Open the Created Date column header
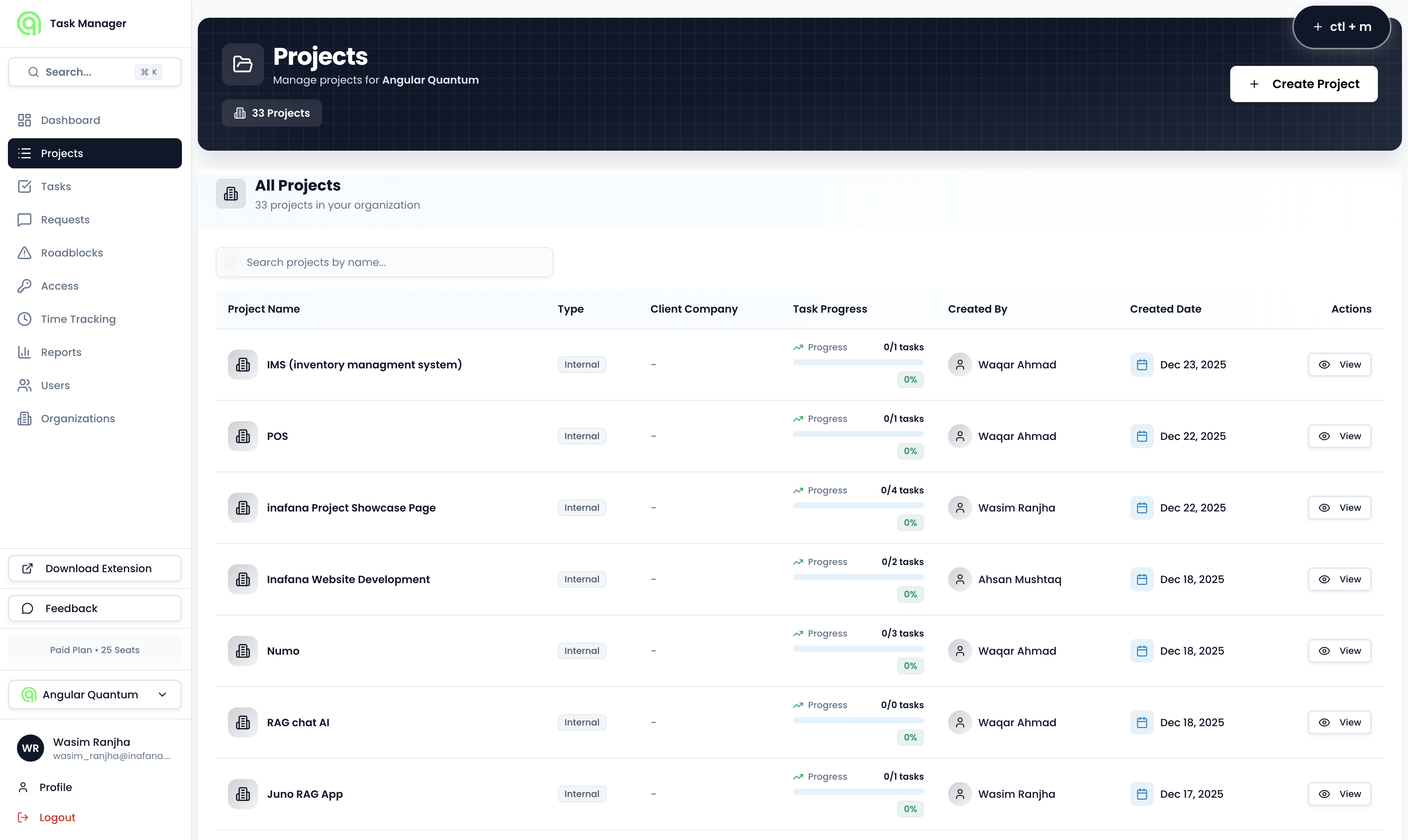 point(1165,309)
